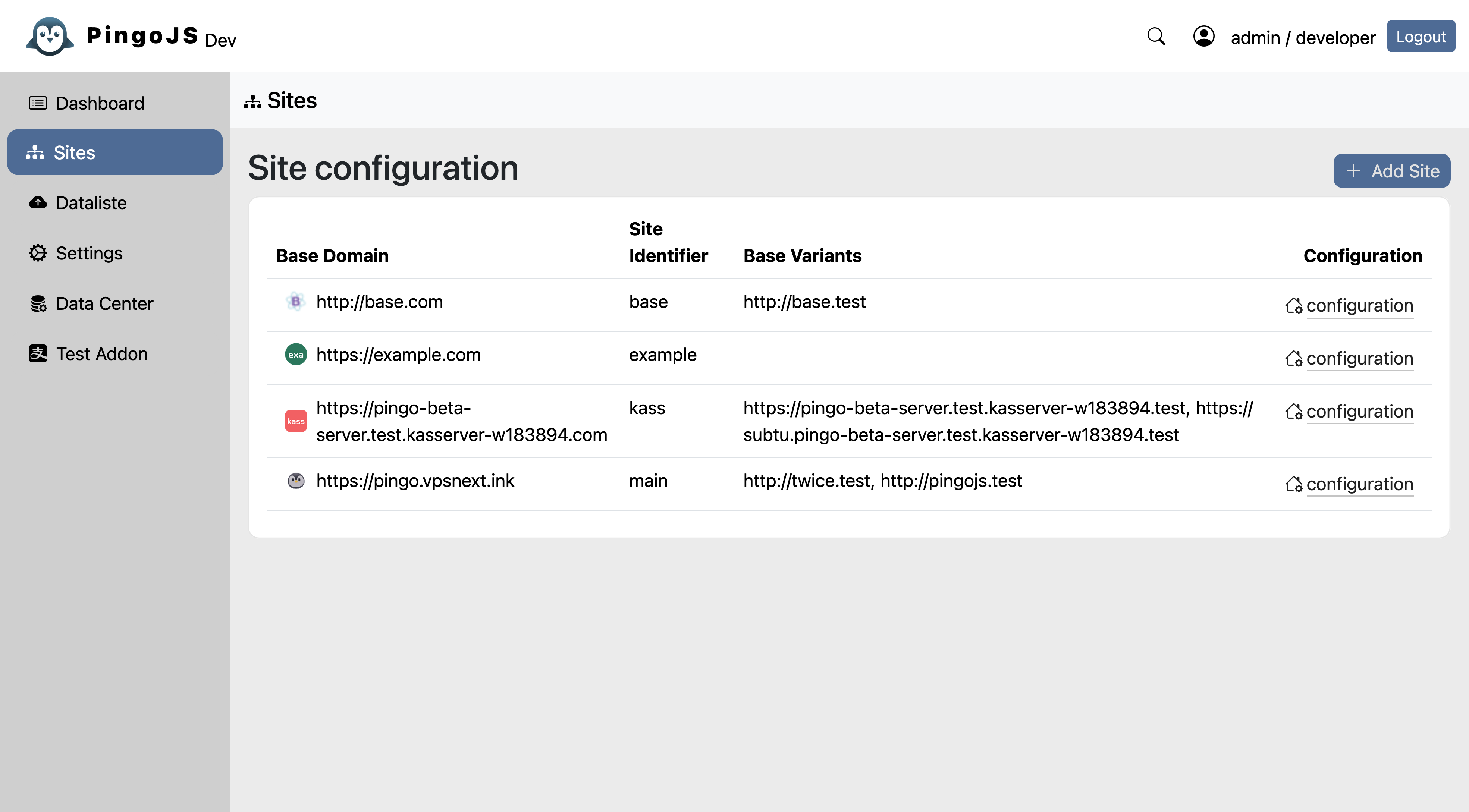The width and height of the screenshot is (1469, 812).
Task: Select the active Sites sidebar item
Action: [114, 152]
